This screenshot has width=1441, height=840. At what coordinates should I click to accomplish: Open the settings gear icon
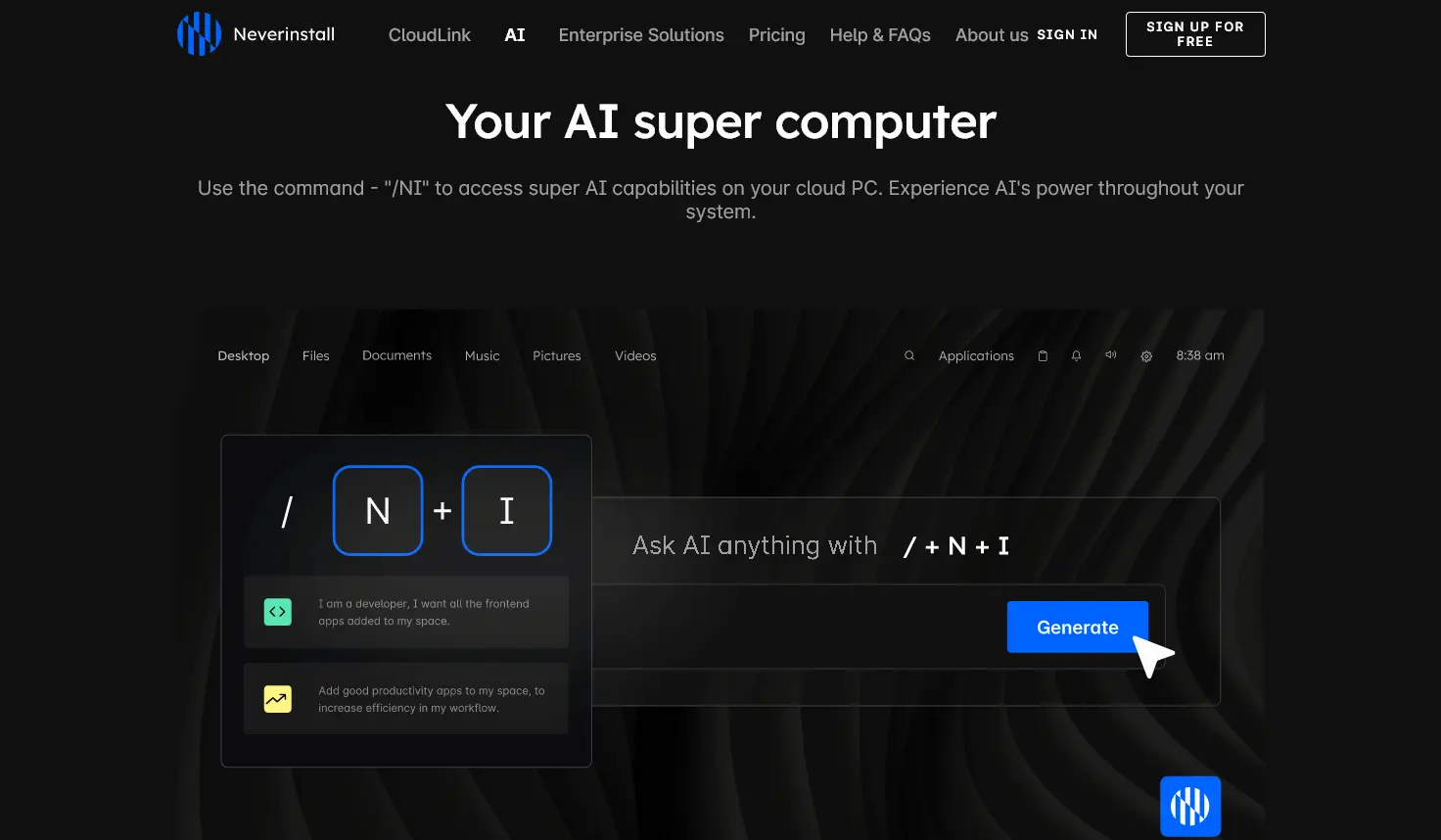coord(1146,356)
